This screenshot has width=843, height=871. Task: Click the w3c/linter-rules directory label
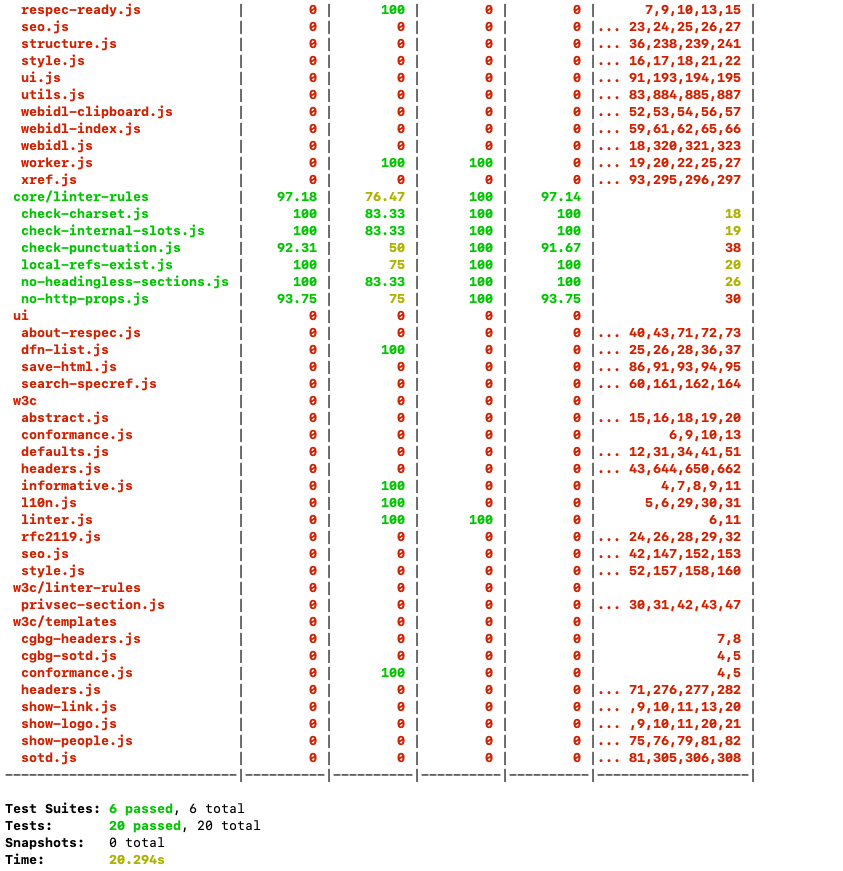77,588
